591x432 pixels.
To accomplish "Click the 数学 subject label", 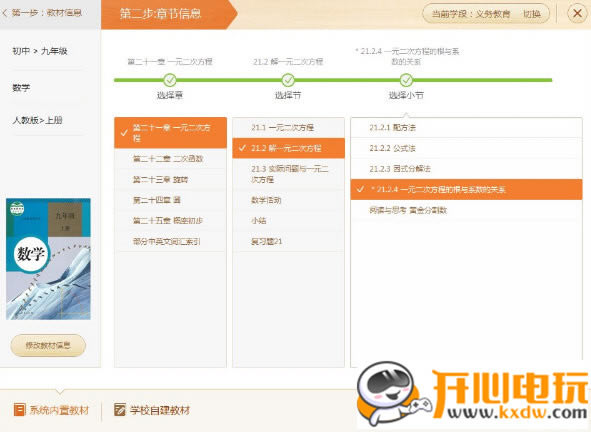I will (x=21, y=88).
